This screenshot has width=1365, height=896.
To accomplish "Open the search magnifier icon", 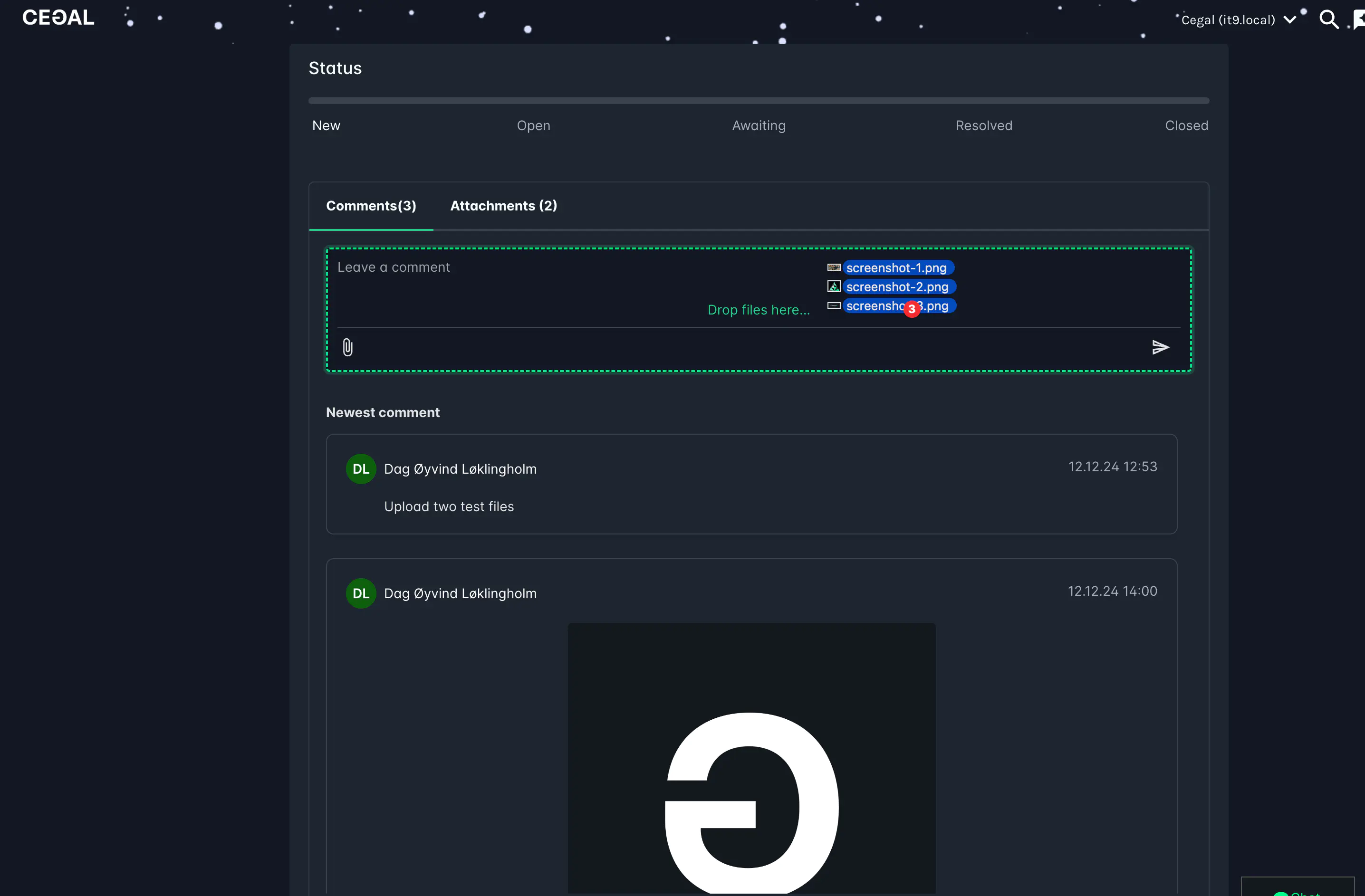I will (x=1328, y=19).
